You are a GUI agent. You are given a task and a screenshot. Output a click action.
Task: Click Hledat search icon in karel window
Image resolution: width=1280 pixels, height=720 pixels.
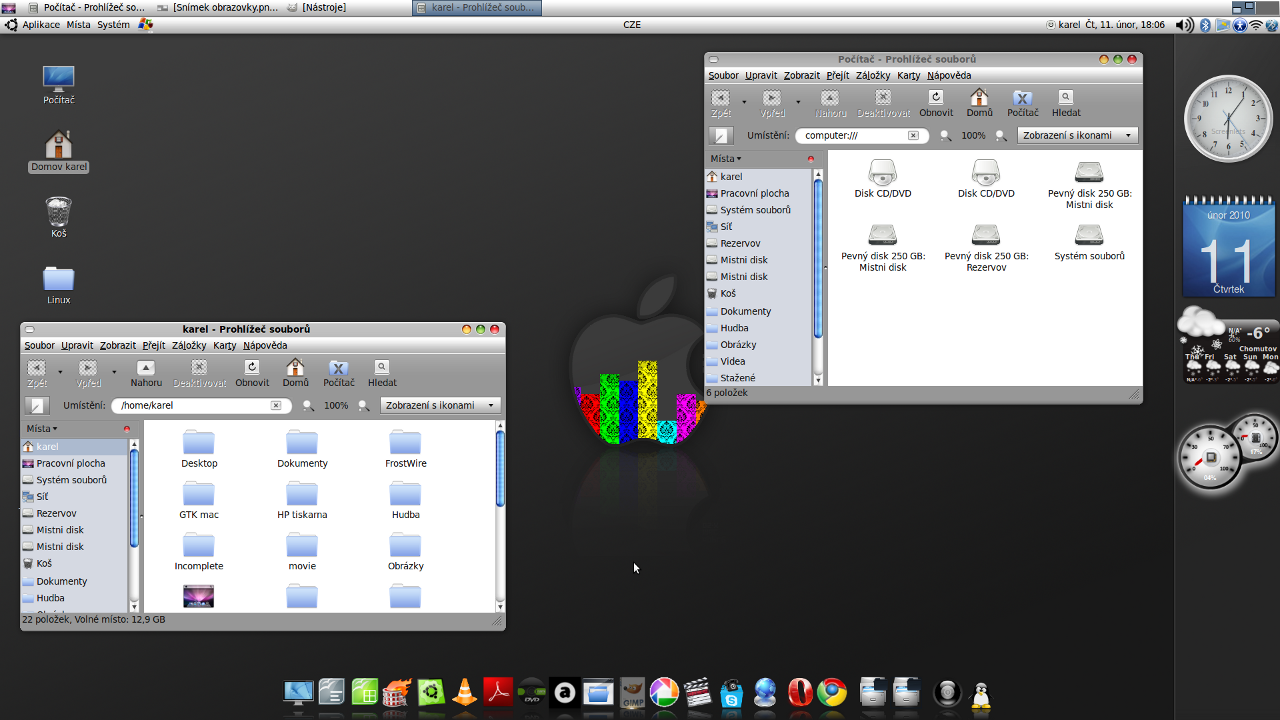(382, 368)
